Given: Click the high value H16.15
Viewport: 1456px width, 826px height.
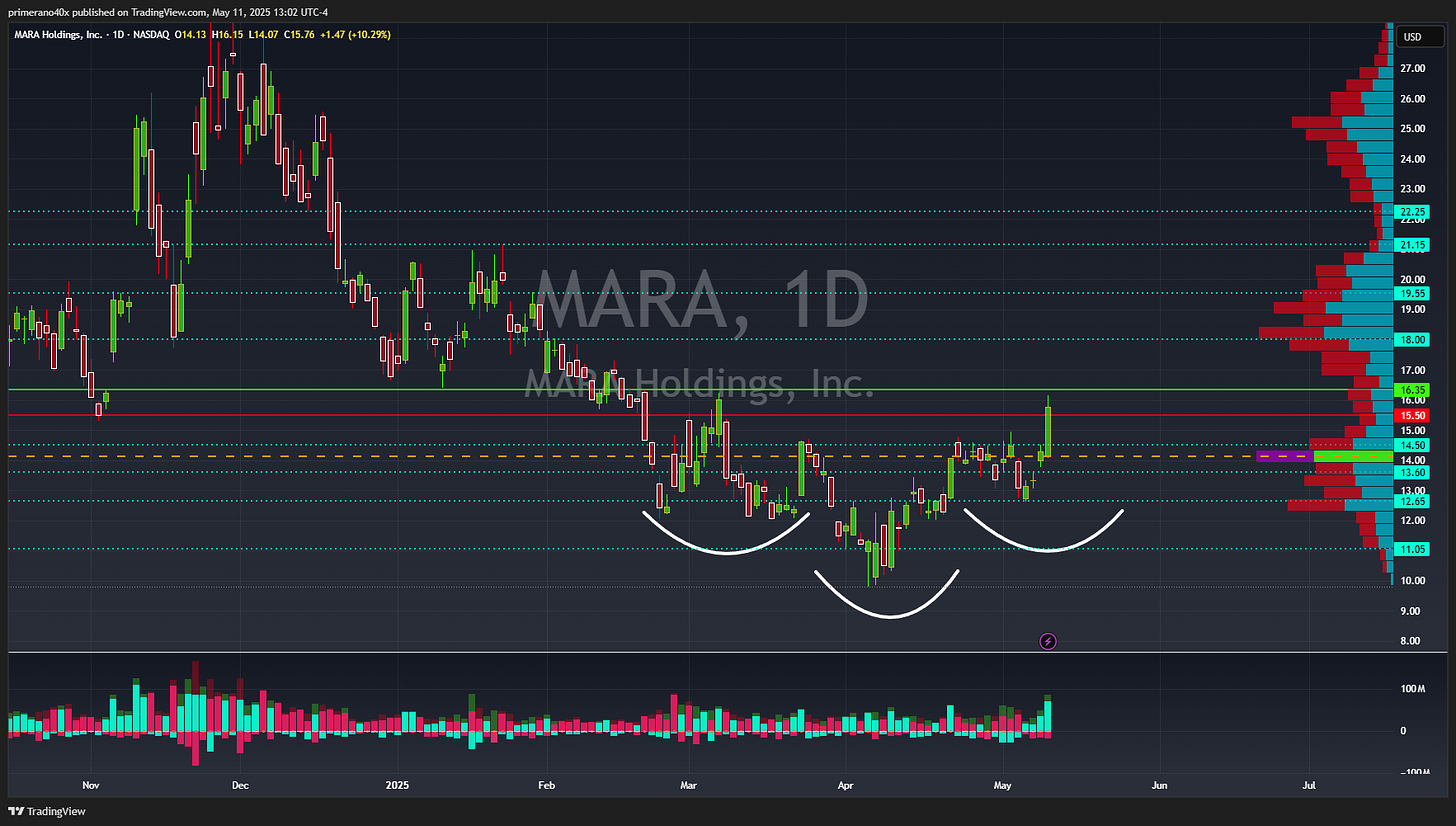Looking at the screenshot, I should (228, 35).
